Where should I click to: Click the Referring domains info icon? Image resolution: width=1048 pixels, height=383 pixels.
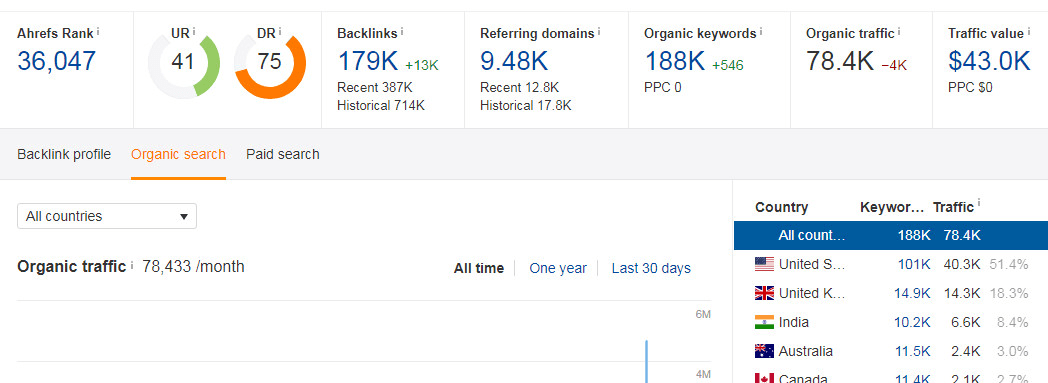(x=598, y=31)
